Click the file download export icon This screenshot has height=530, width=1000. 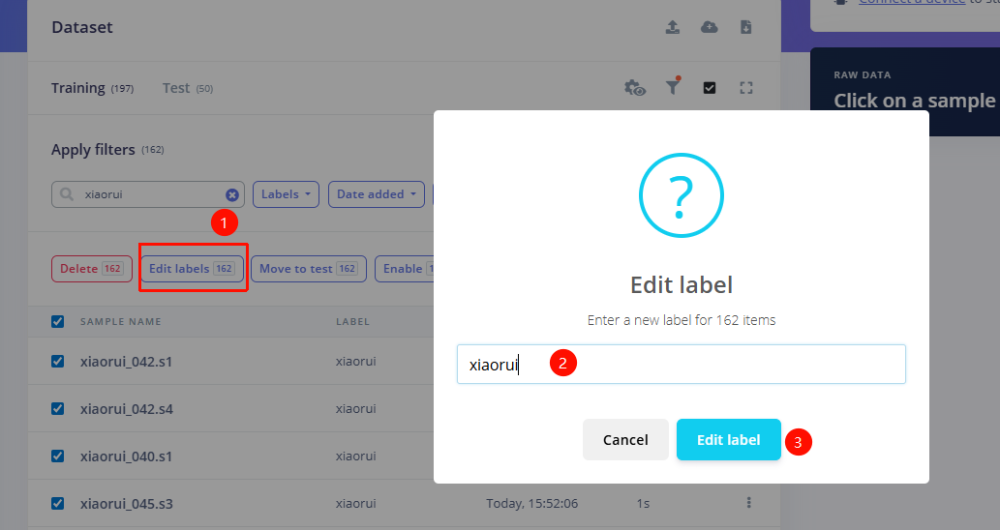746,28
